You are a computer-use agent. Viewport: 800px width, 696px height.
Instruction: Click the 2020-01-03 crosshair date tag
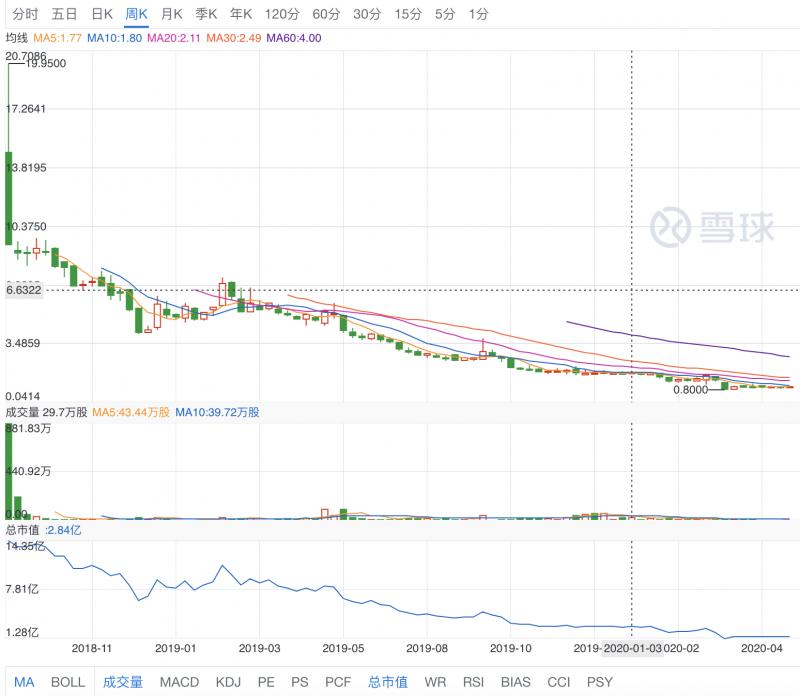coord(633,649)
